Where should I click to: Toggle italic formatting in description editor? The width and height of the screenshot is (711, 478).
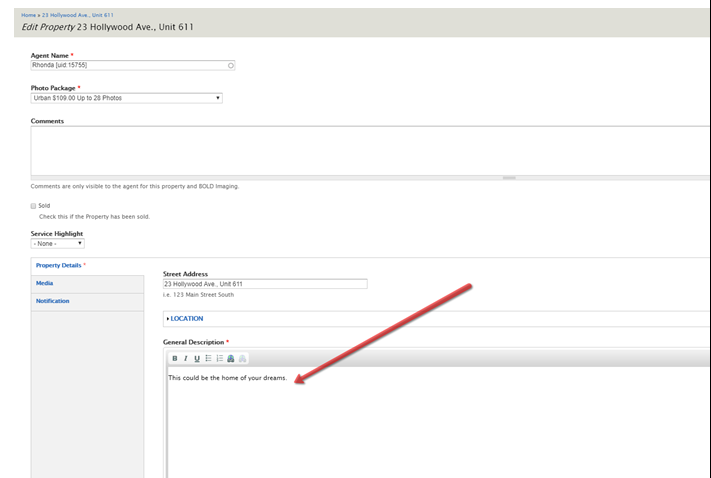(186, 358)
